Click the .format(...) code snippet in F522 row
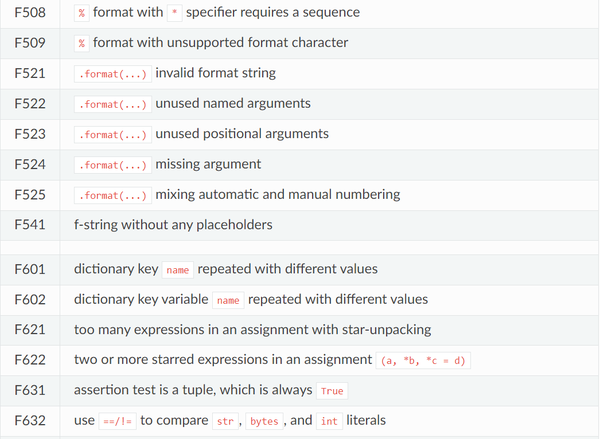 (112, 104)
